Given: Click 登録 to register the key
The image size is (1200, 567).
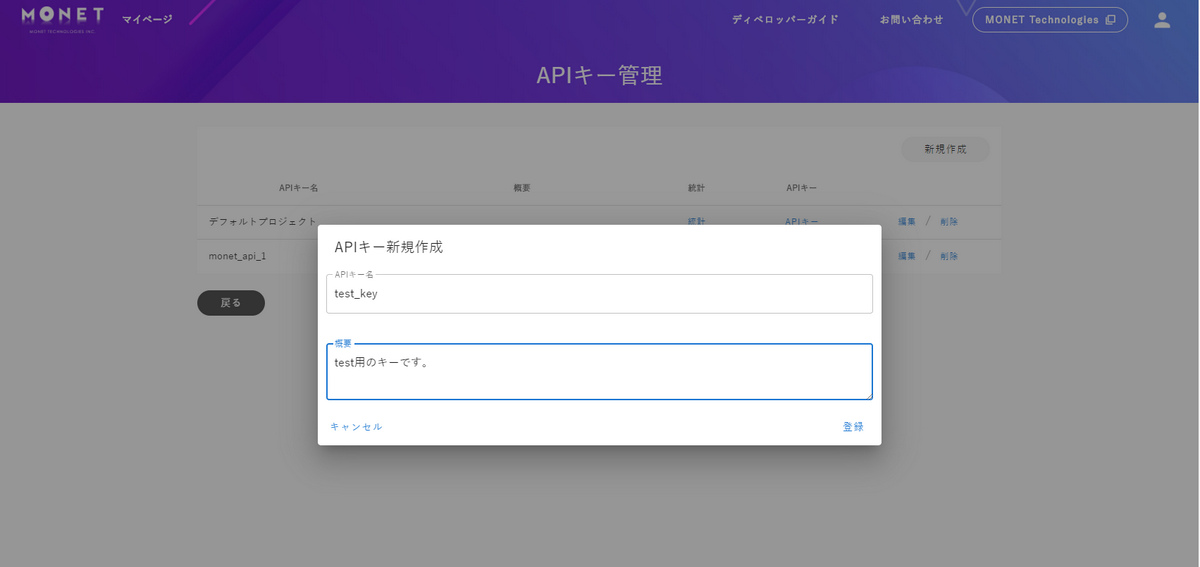Looking at the screenshot, I should click(853, 427).
